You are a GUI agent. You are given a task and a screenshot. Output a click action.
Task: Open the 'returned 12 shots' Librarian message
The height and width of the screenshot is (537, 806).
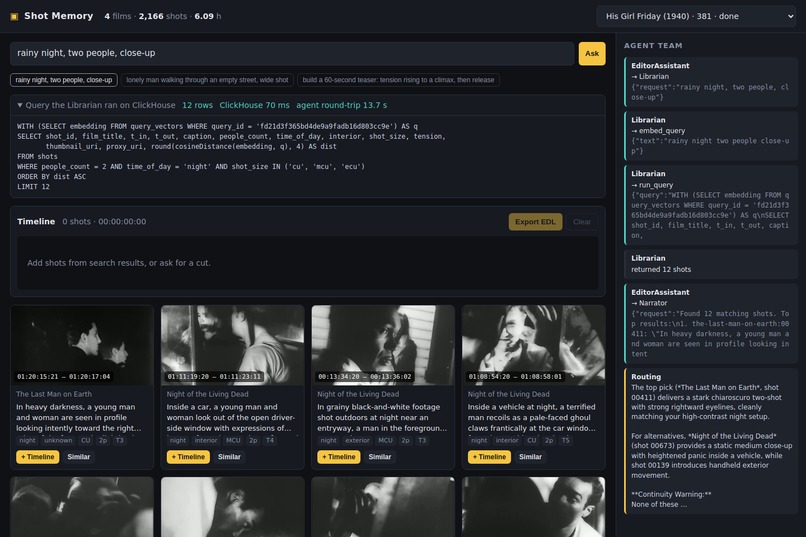pos(711,264)
